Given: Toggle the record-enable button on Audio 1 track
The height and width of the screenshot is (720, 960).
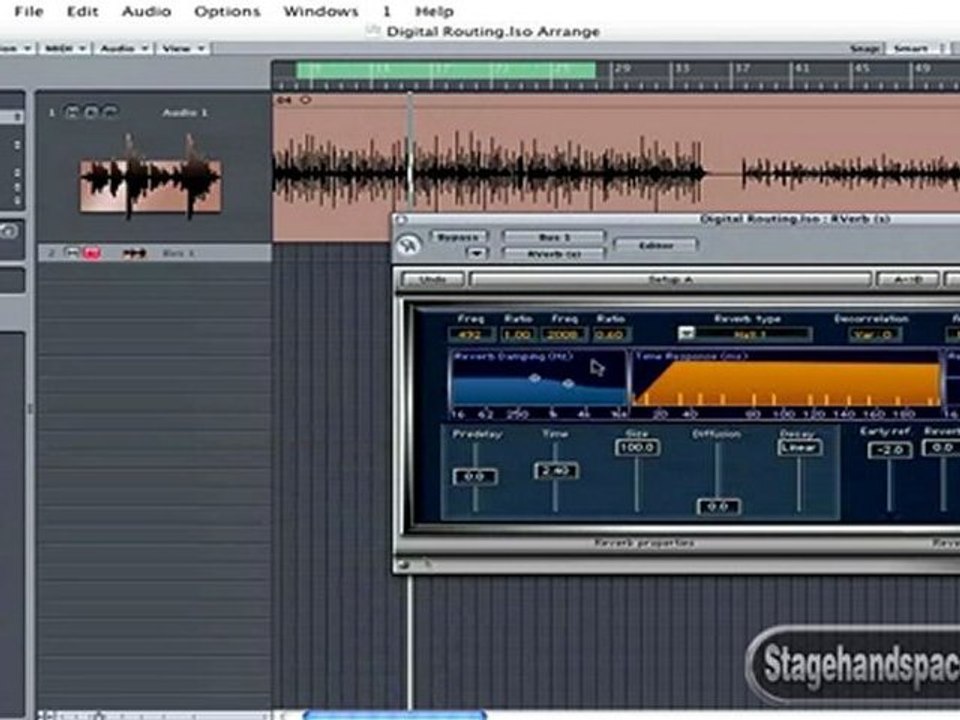Looking at the screenshot, I should 91,112.
